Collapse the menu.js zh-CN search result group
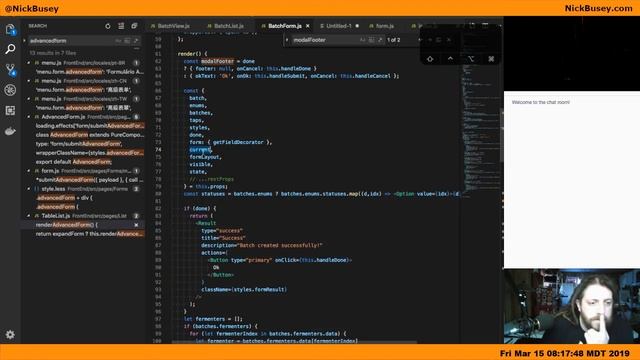The image size is (640, 360). (x=29, y=81)
